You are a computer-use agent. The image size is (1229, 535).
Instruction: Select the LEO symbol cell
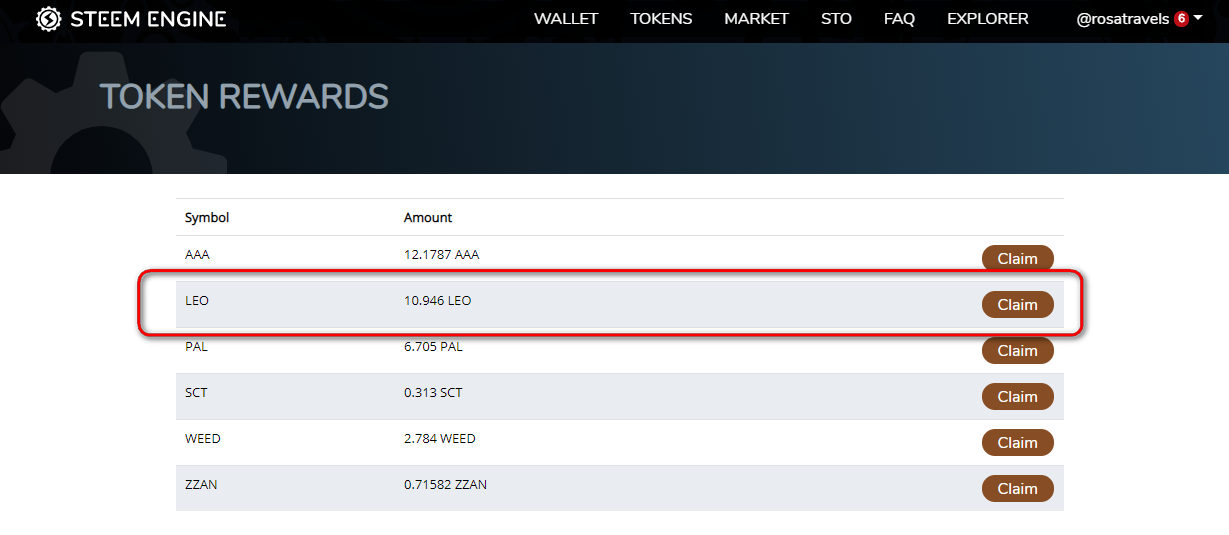click(197, 301)
